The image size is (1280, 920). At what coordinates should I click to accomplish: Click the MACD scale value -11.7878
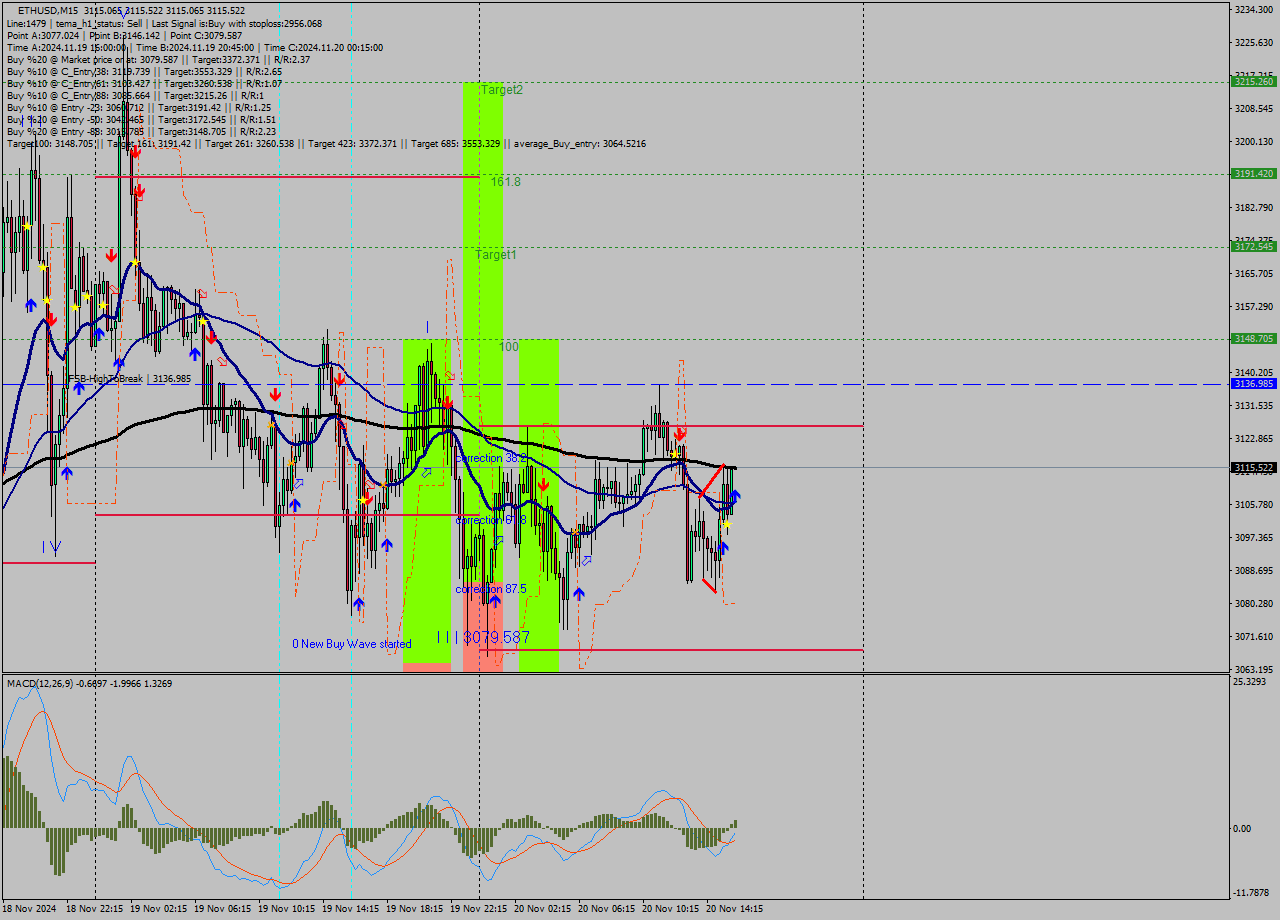[x=1251, y=892]
